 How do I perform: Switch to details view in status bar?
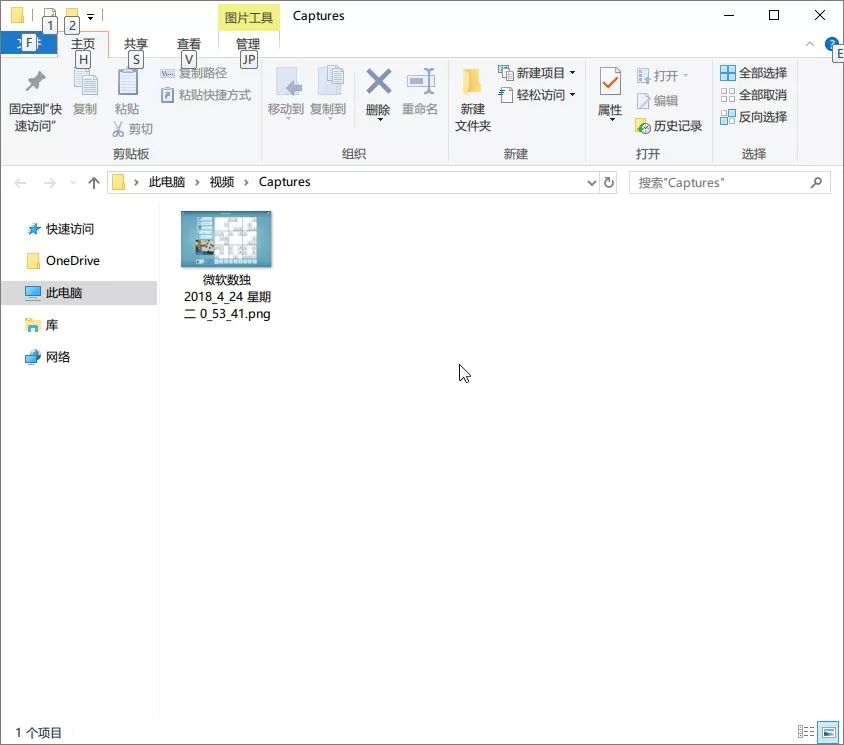(806, 732)
